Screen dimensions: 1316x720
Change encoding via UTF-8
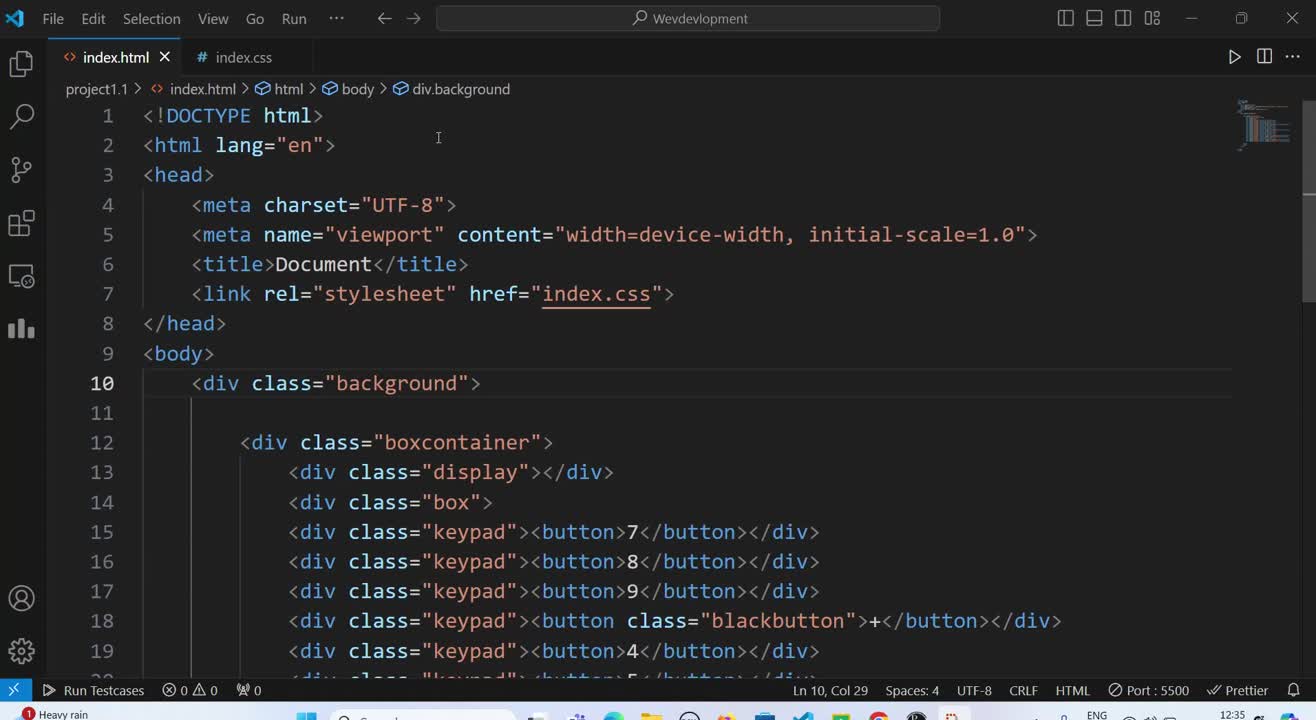(974, 690)
